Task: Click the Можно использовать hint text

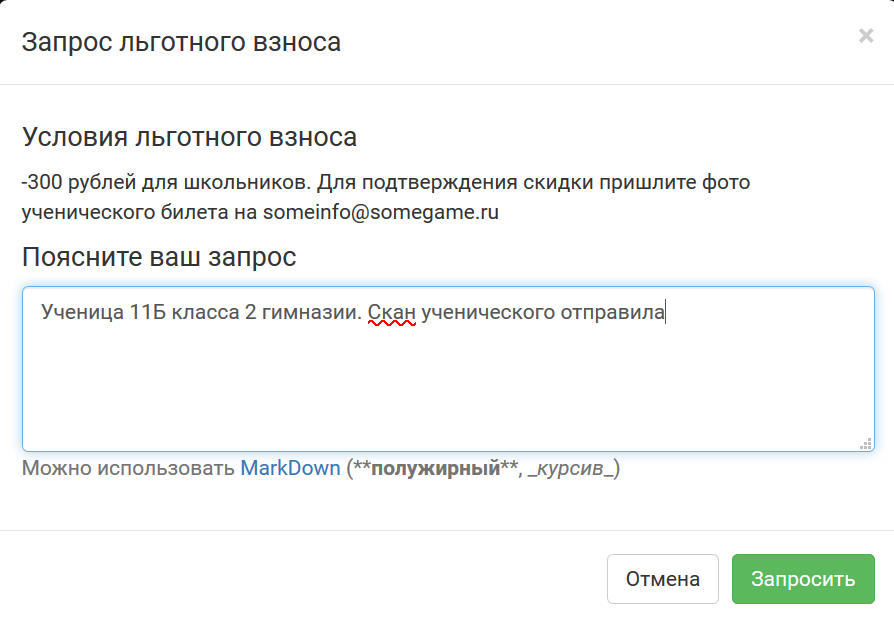Action: (128, 468)
